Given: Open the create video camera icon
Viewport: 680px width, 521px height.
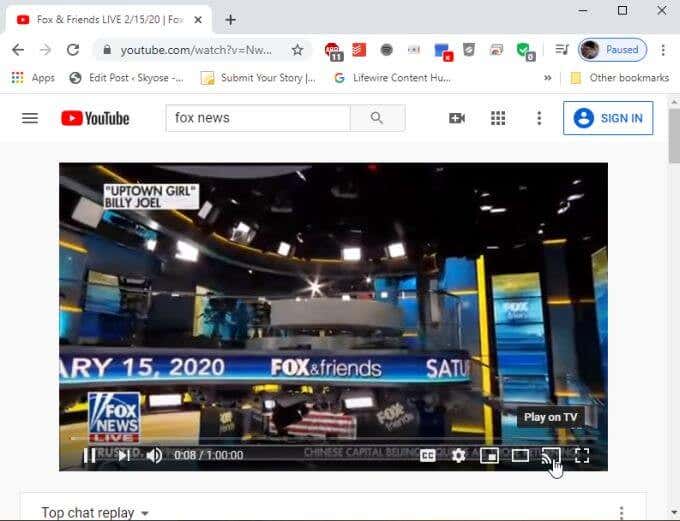Looking at the screenshot, I should coord(457,118).
